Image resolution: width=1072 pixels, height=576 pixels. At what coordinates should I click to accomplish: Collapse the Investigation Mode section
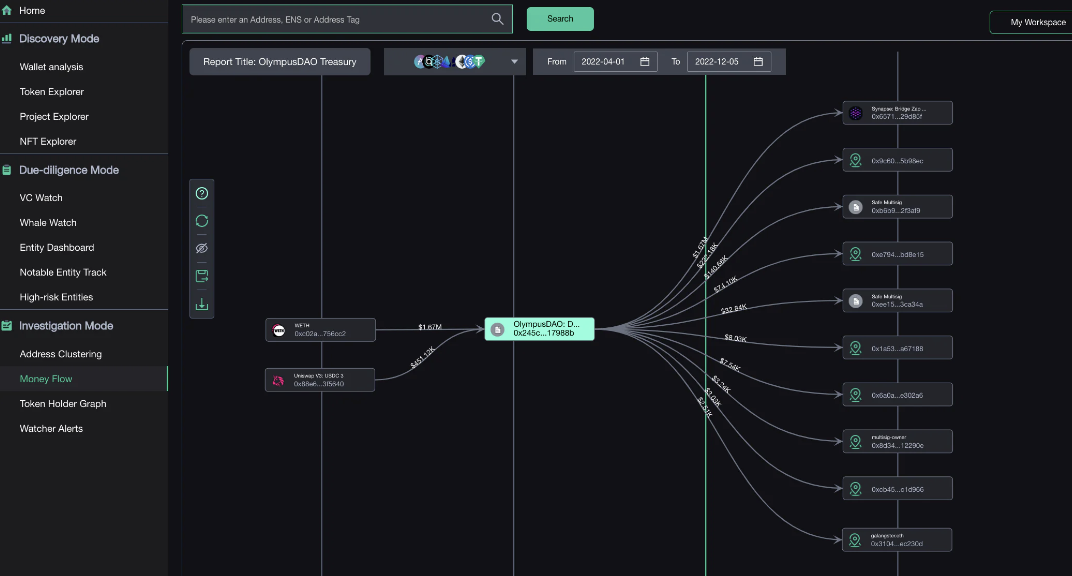pyautogui.click(x=66, y=326)
